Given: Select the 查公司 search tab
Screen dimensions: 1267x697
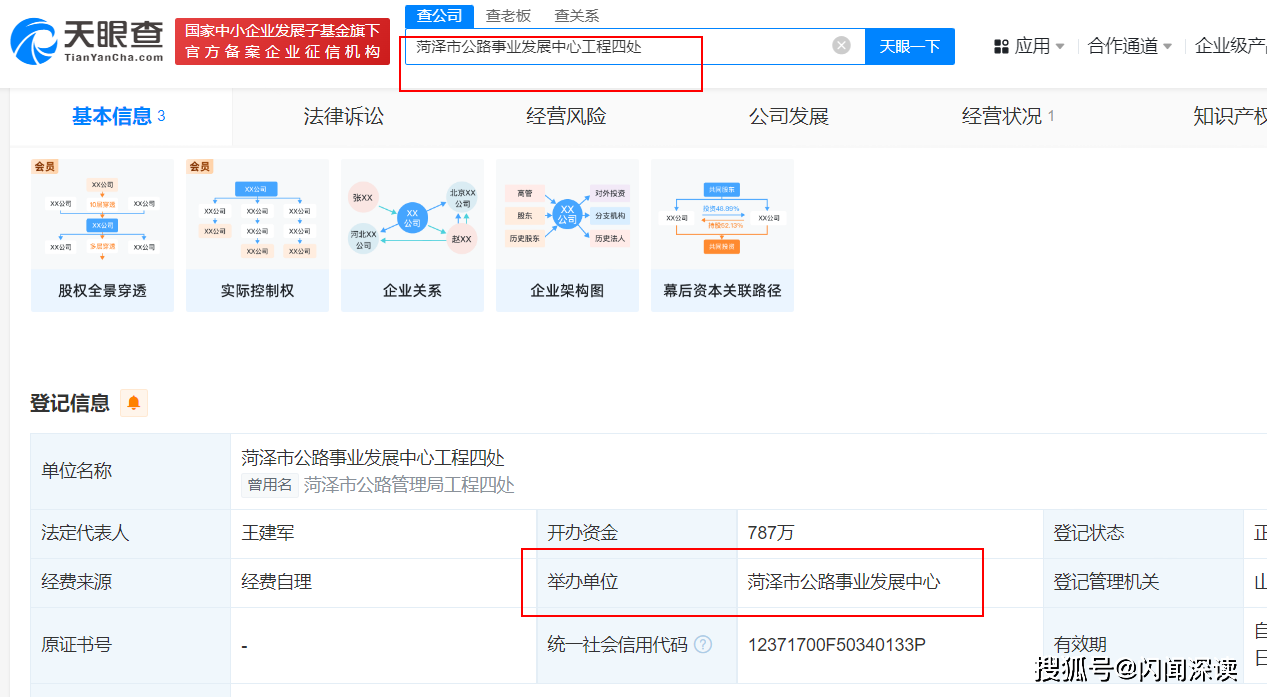Looking at the screenshot, I should 439,16.
